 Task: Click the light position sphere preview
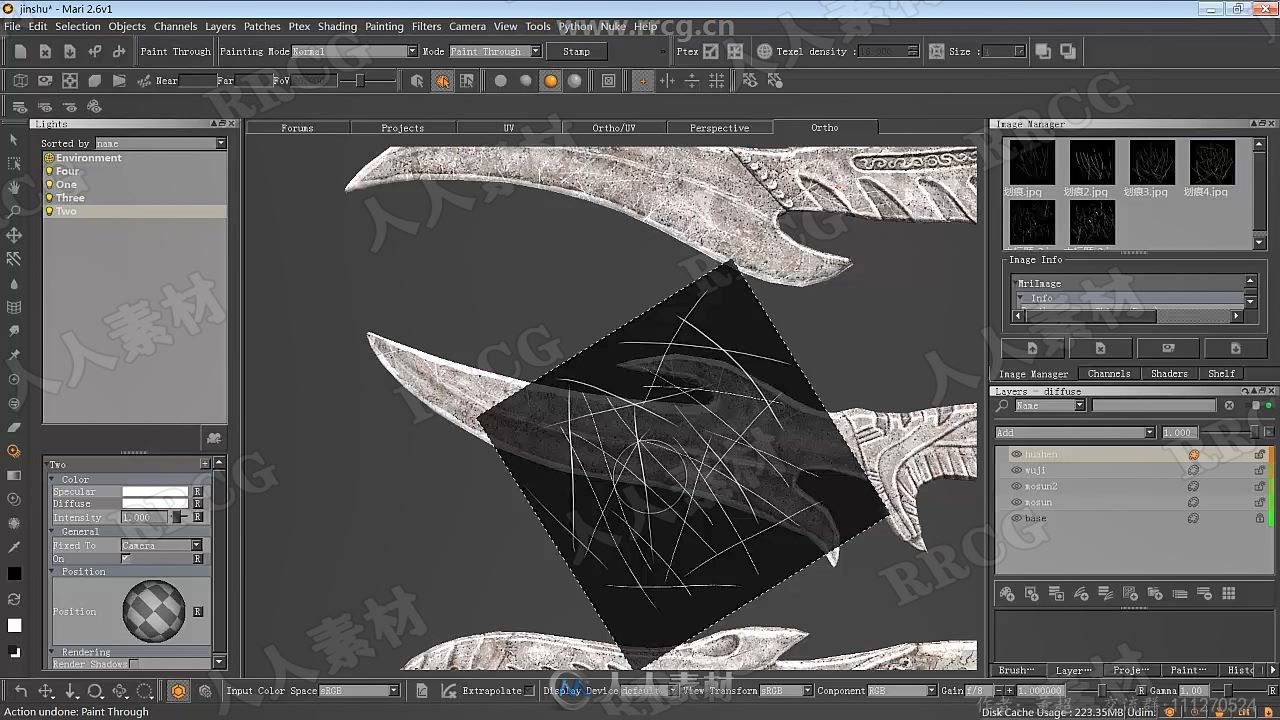[x=154, y=611]
